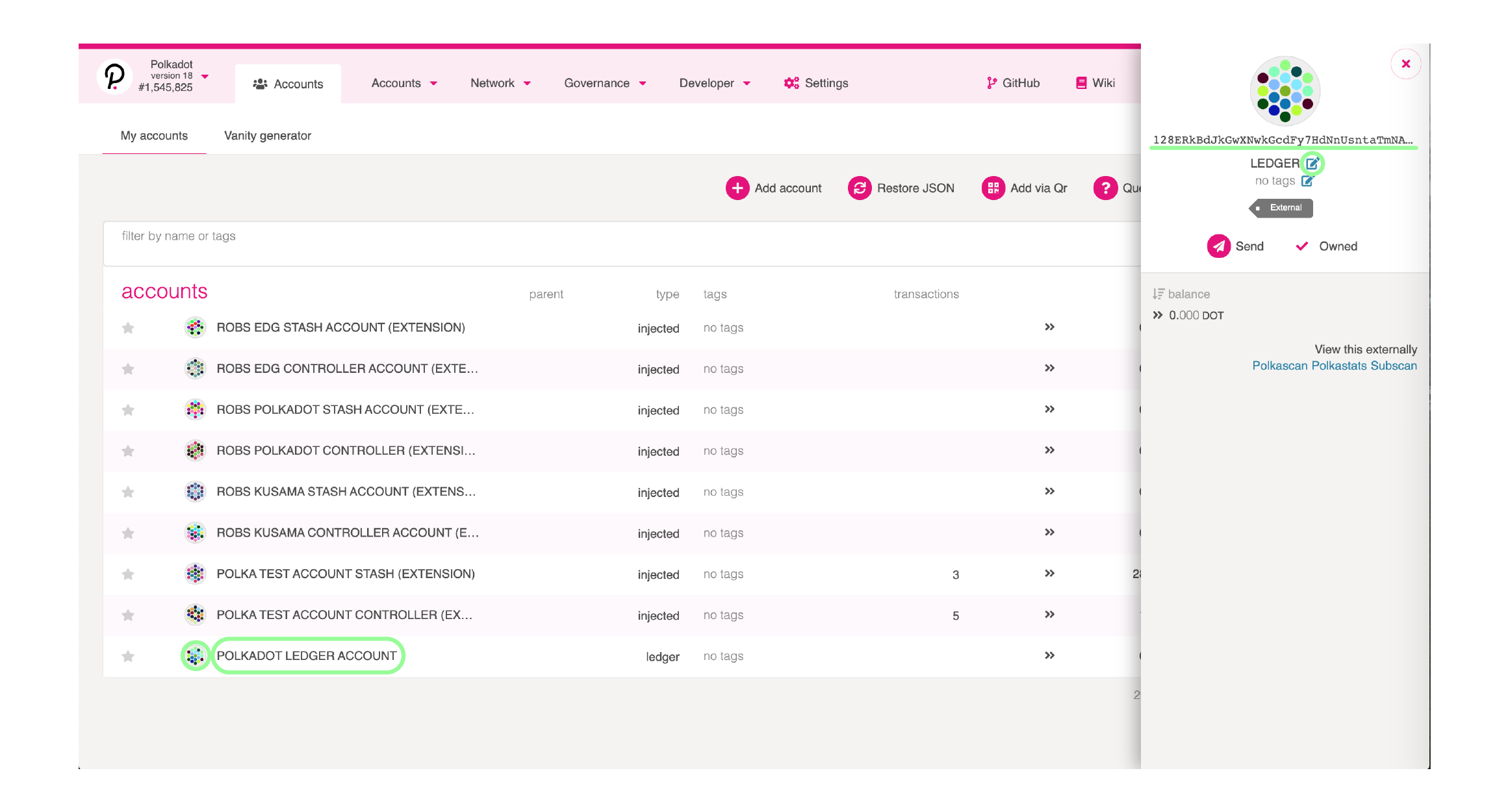Click identicon of POLKA TEST ACCOUNT CONTROLLER
Screen dimensions: 1510x812
195,615
